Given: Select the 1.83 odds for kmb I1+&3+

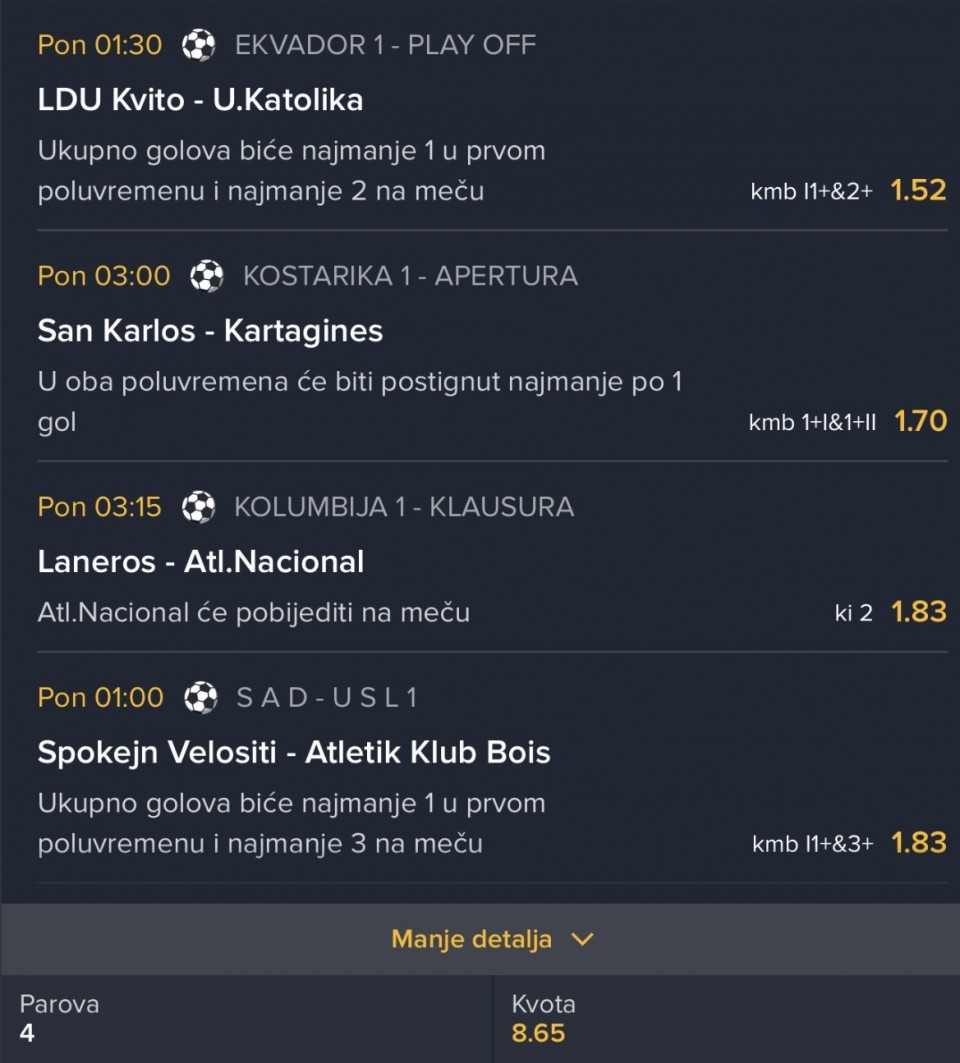Looking at the screenshot, I should coord(919,843).
